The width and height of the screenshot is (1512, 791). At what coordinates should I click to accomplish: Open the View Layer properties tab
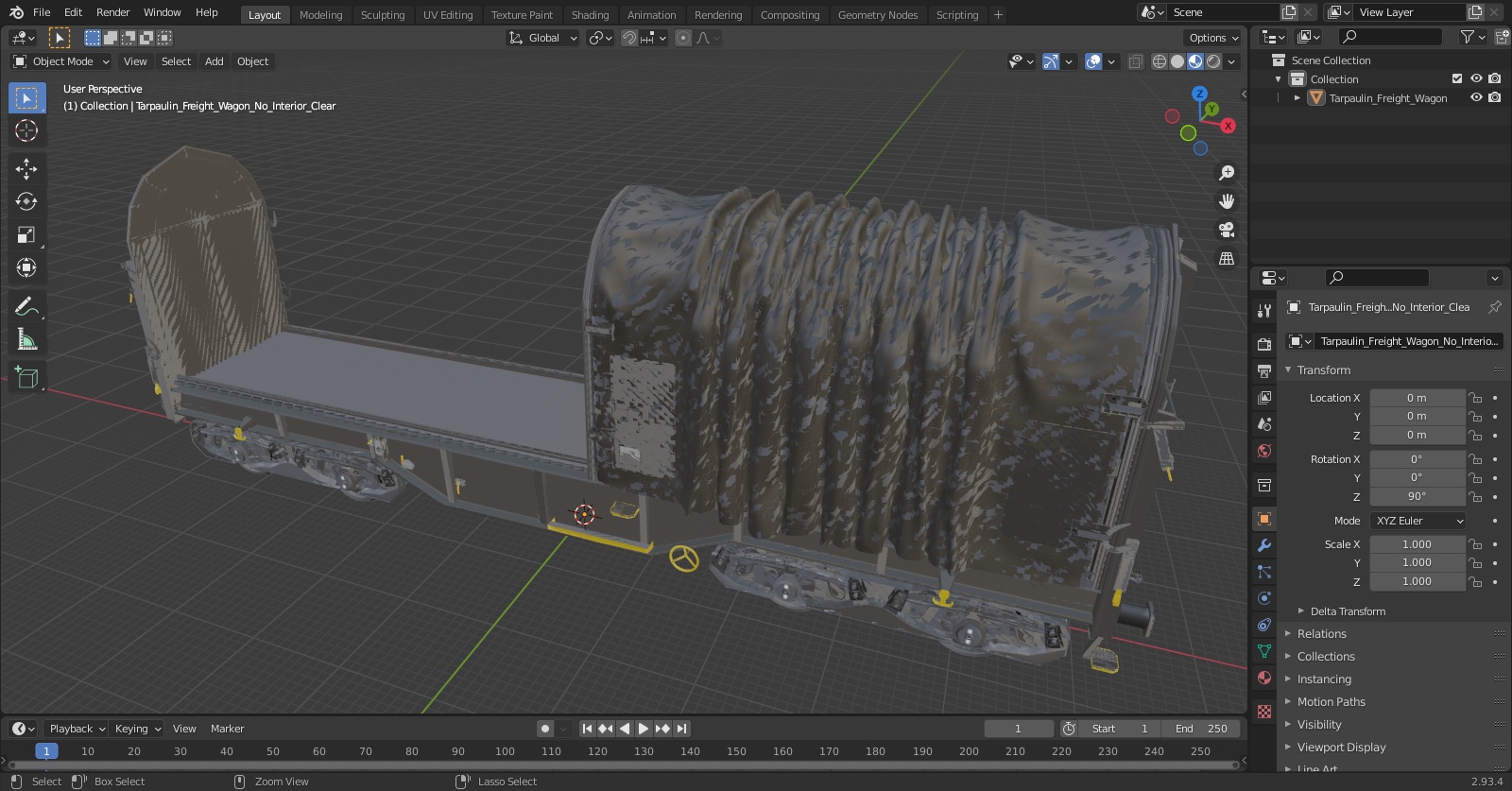coord(1264,397)
